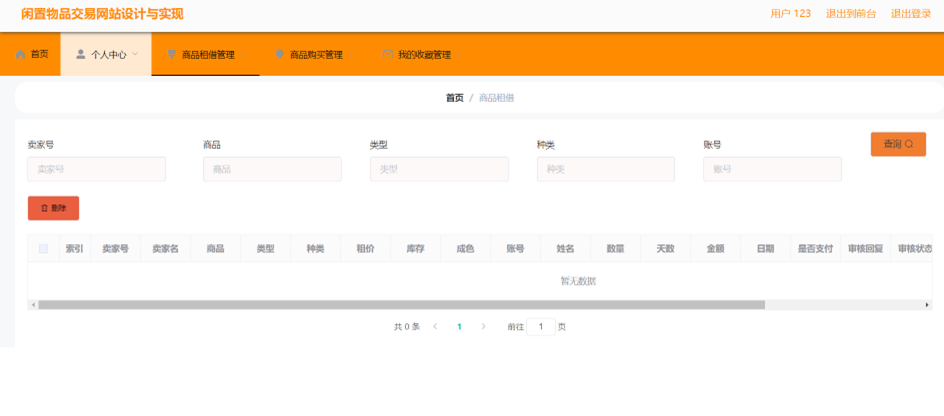The image size is (944, 416).
Task: Click the location pin icon beside 商品购买管理
Action: tap(279, 54)
